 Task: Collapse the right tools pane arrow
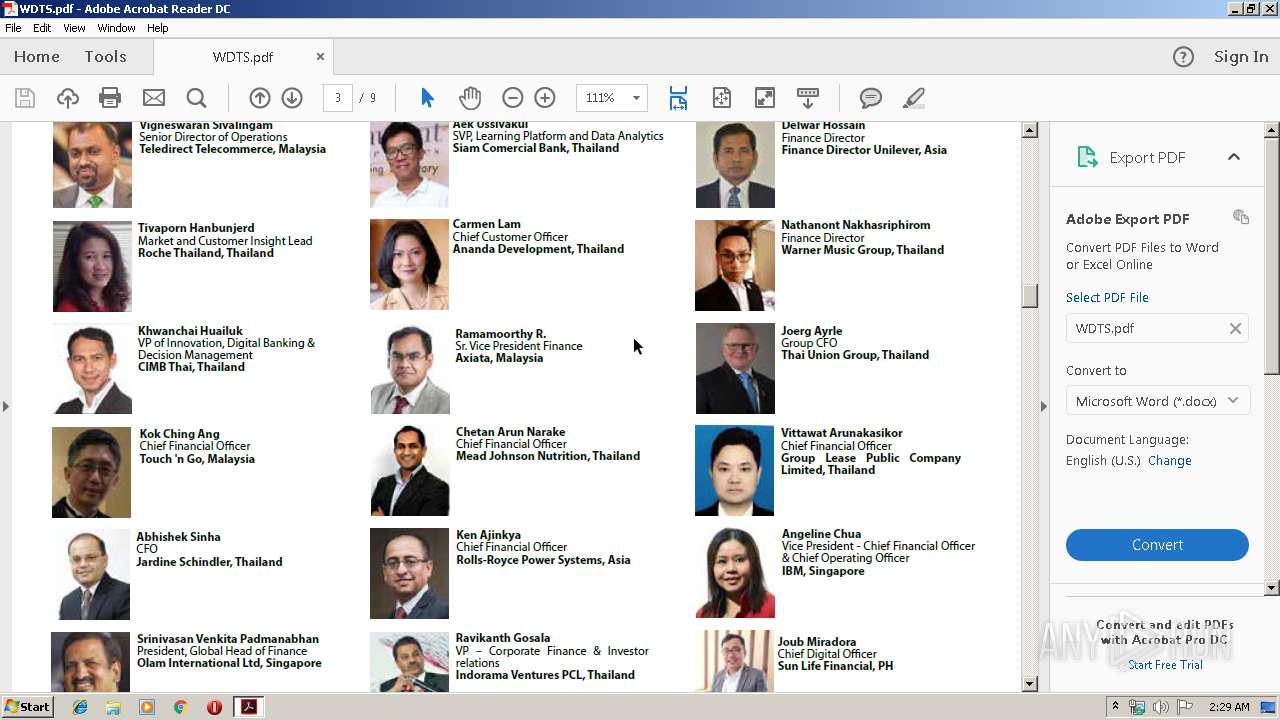[1044, 406]
